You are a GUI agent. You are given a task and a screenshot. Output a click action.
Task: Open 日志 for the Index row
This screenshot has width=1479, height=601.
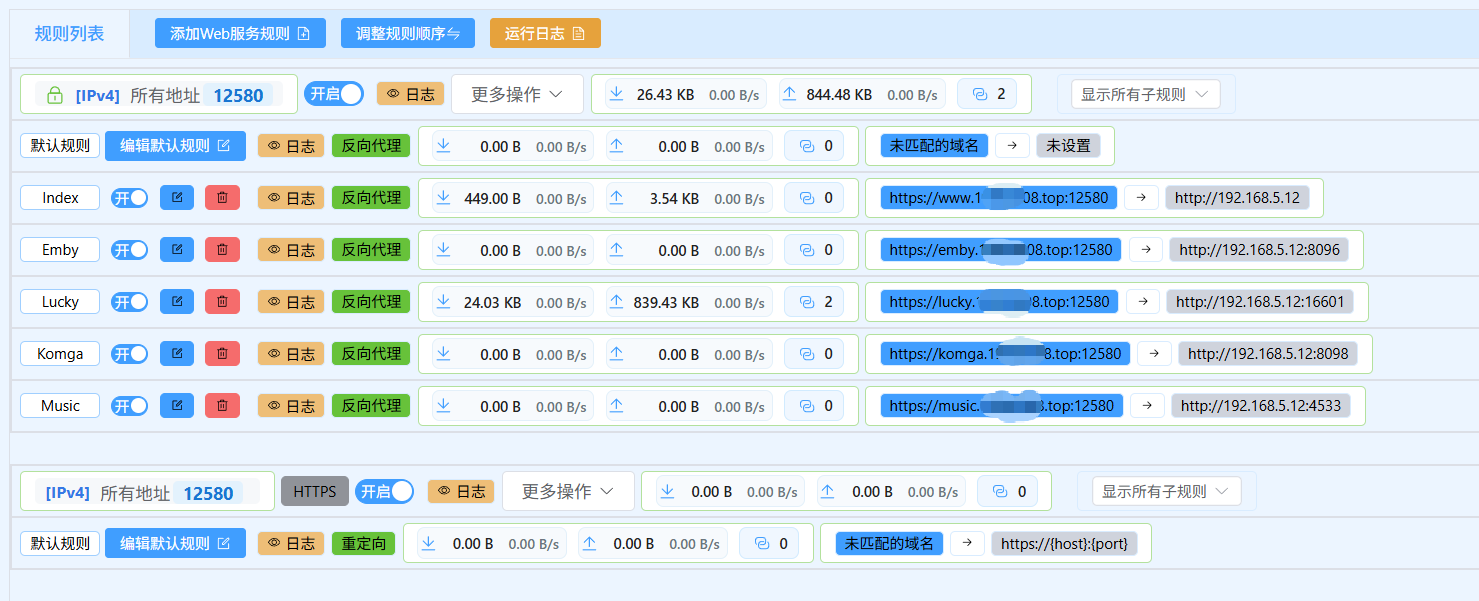291,198
